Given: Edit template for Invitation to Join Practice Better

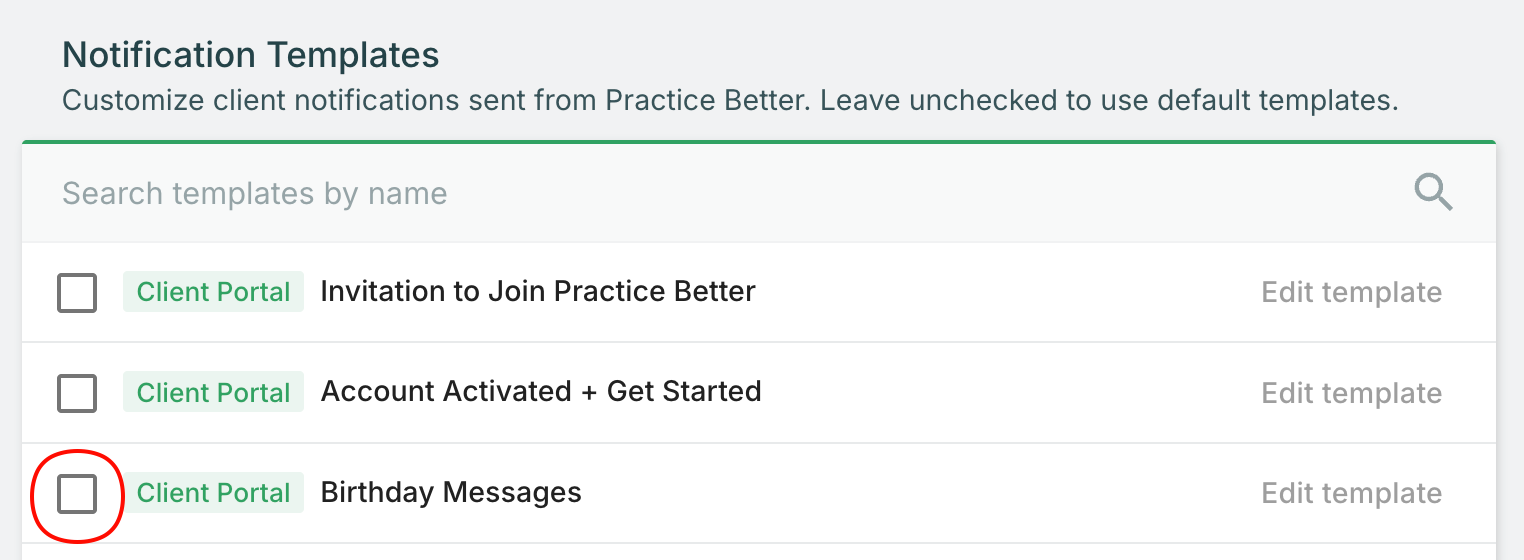Looking at the screenshot, I should 1351,293.
